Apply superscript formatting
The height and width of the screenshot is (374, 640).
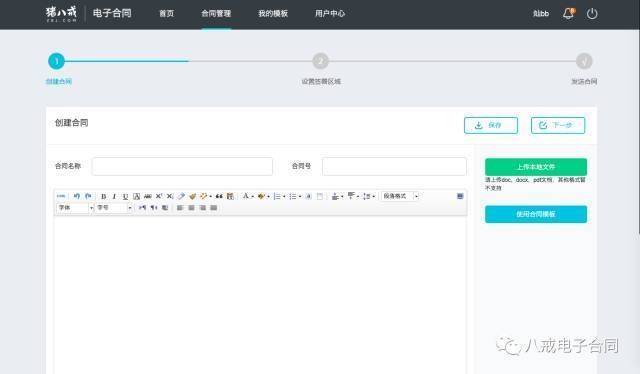[159, 196]
